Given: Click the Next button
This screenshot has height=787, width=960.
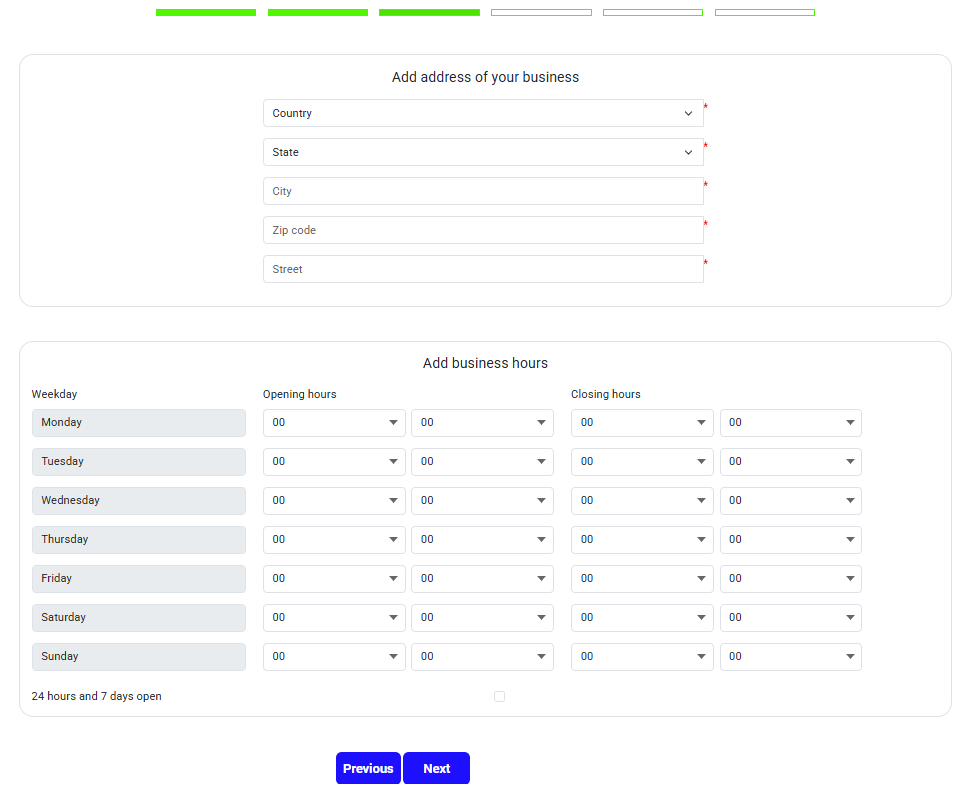Looking at the screenshot, I should (x=436, y=768).
